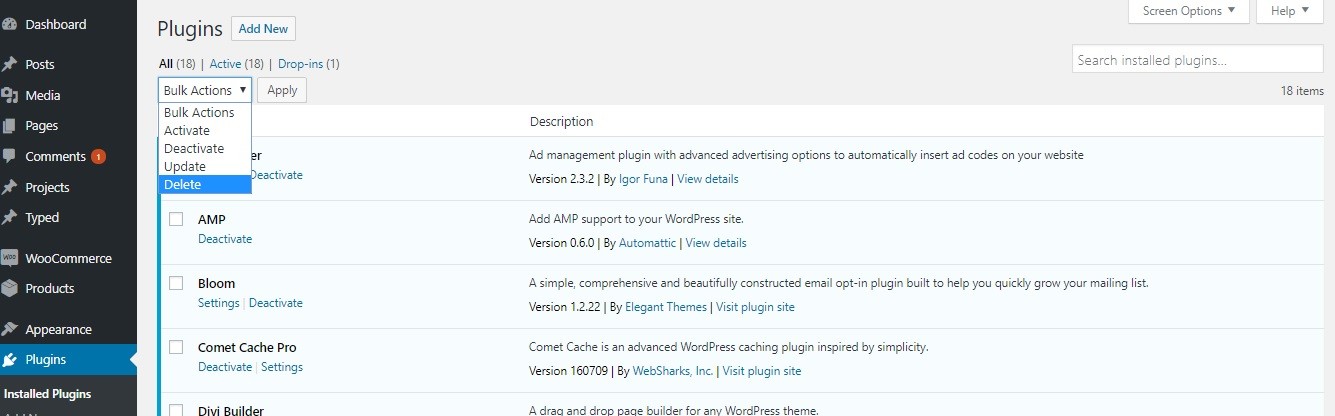
Task: Choose Delete in bulk actions list
Action: (205, 184)
